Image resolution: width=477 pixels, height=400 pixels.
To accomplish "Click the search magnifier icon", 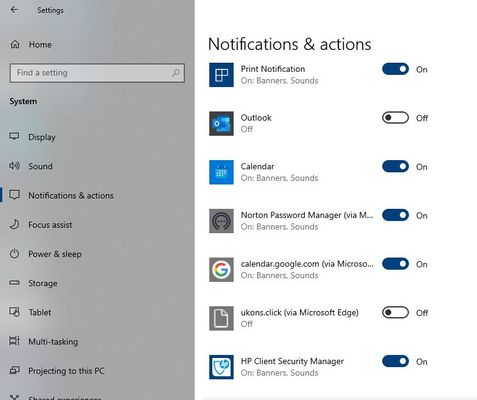I will (x=176, y=72).
